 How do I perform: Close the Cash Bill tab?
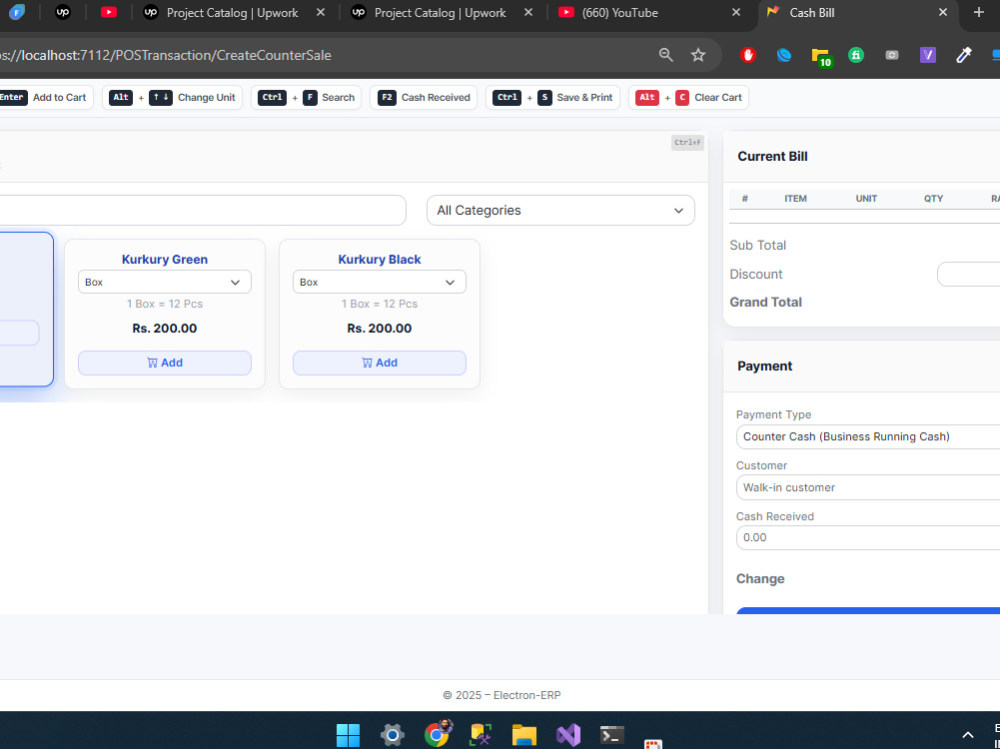pos(943,12)
